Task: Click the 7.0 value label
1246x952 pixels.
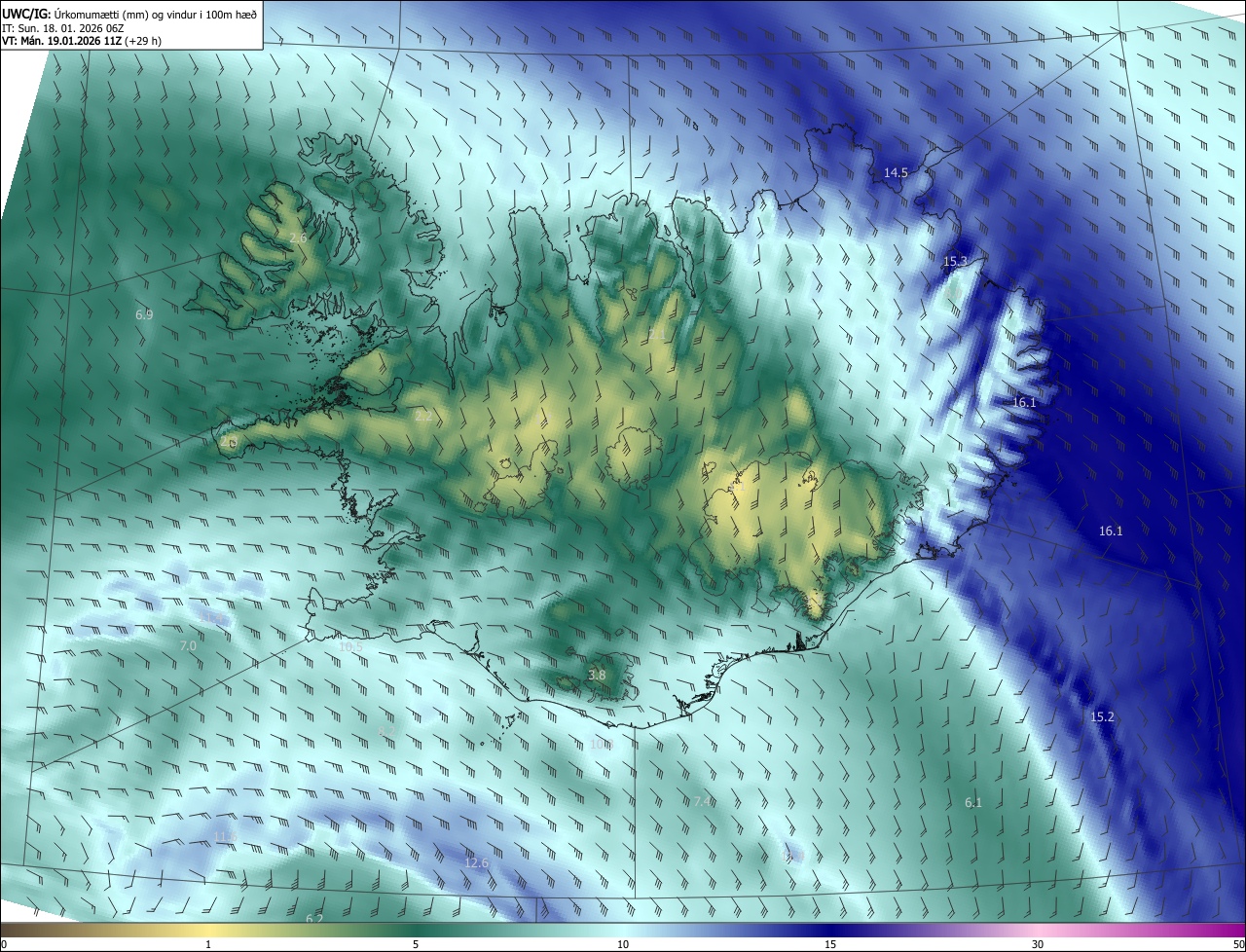Action: coord(188,645)
